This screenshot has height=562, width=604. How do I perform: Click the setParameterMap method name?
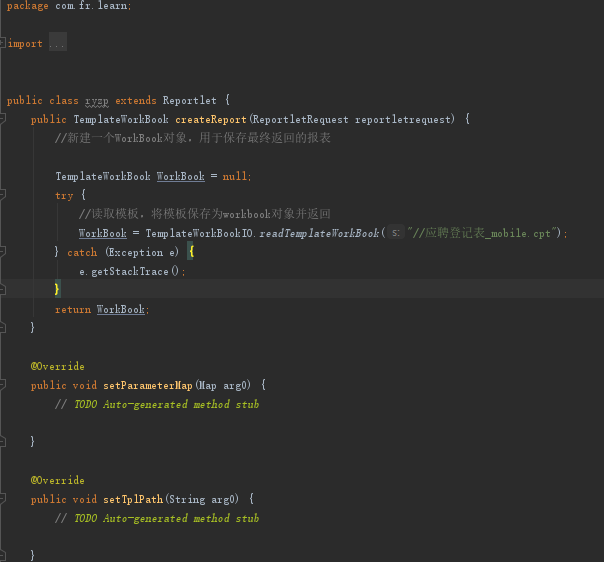[x=148, y=385]
